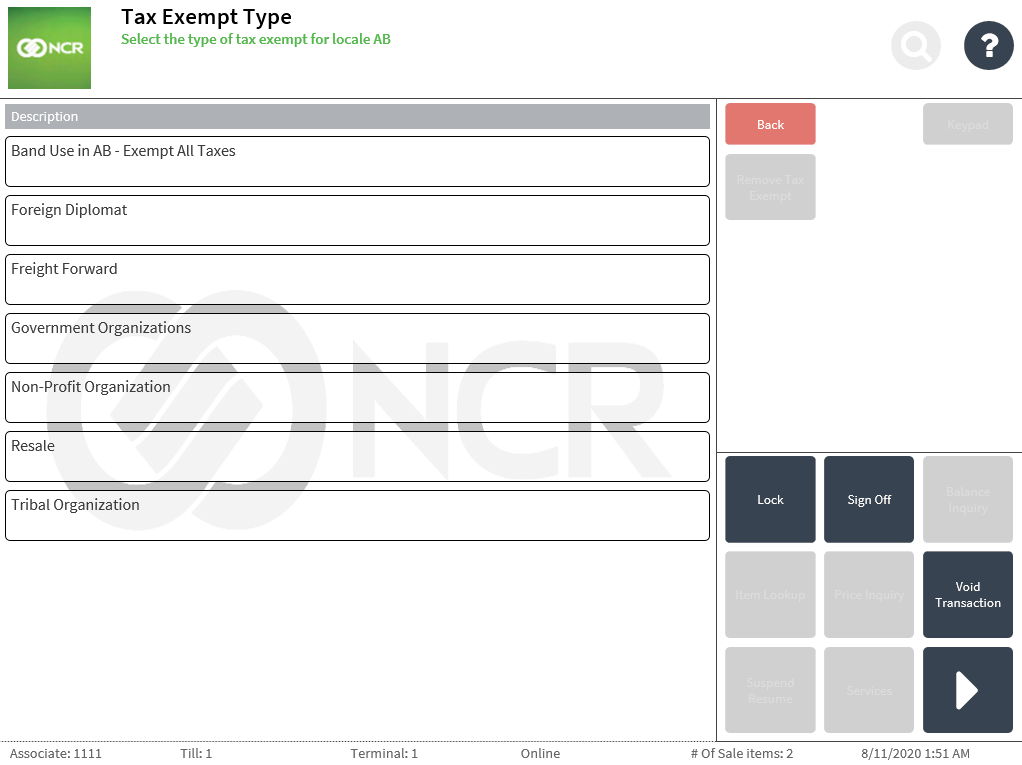Click the red Back button
This screenshot has height=765, width=1022.
[770, 124]
